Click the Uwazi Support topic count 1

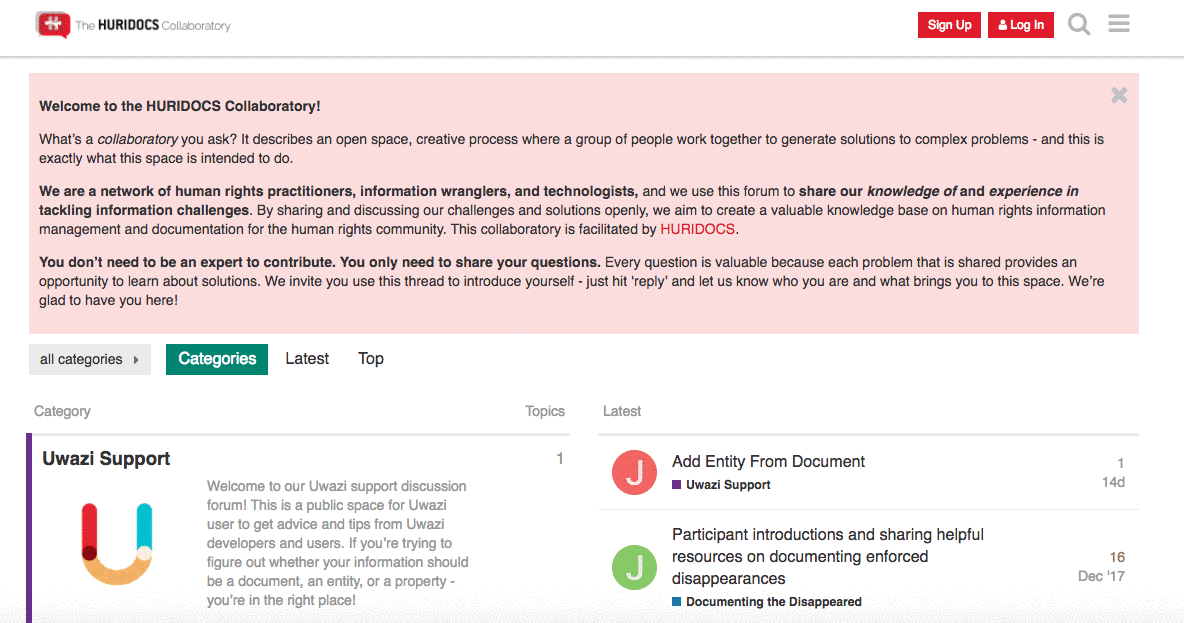[x=560, y=458]
